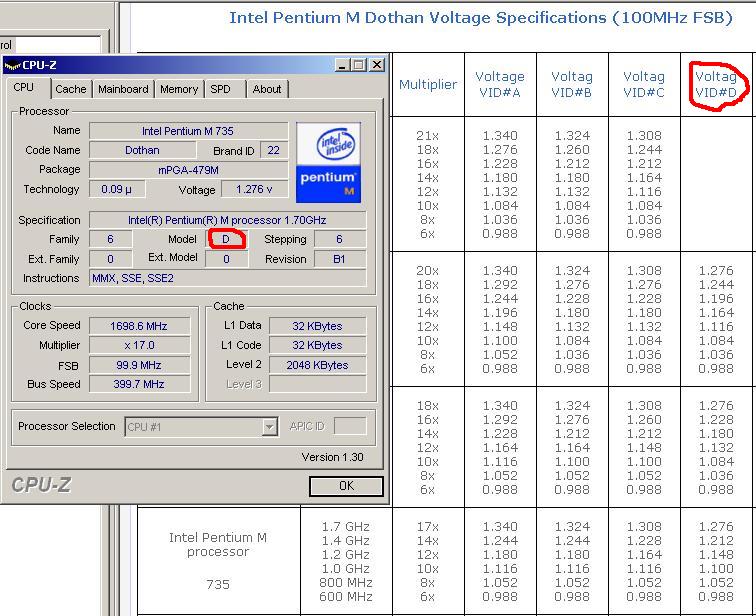Click the 735 processor number cell
The width and height of the screenshot is (756, 616).
click(x=218, y=585)
